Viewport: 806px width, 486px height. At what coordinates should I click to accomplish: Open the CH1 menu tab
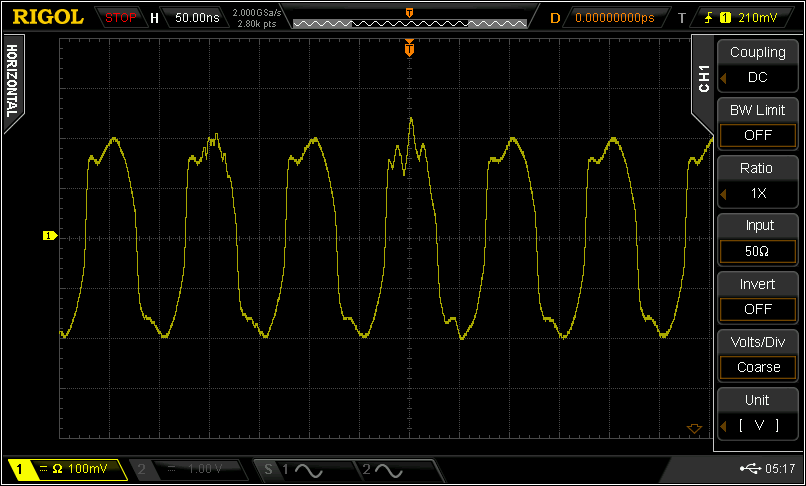[704, 78]
